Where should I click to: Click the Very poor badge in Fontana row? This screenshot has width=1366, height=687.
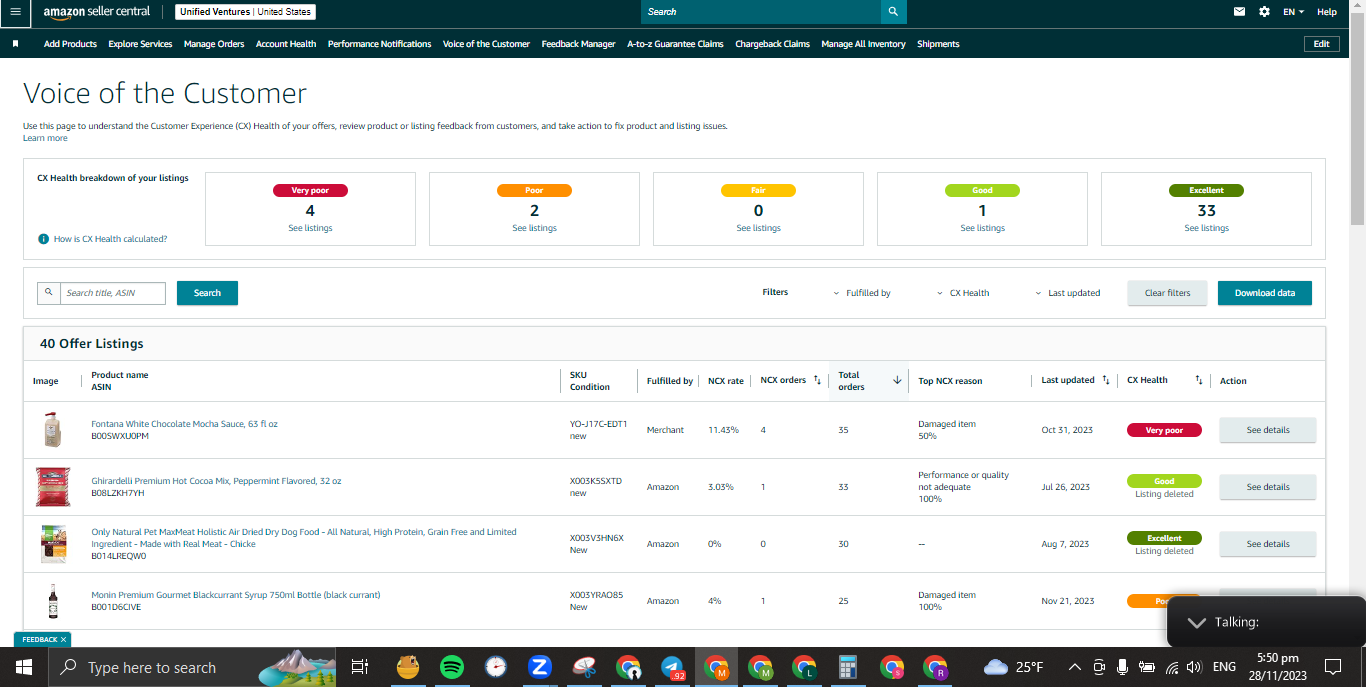1164,430
